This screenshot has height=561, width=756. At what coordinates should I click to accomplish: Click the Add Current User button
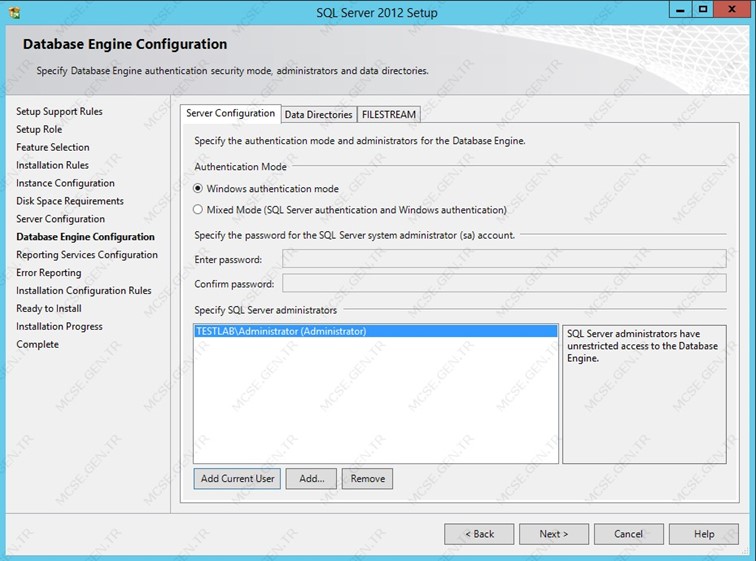tap(237, 479)
